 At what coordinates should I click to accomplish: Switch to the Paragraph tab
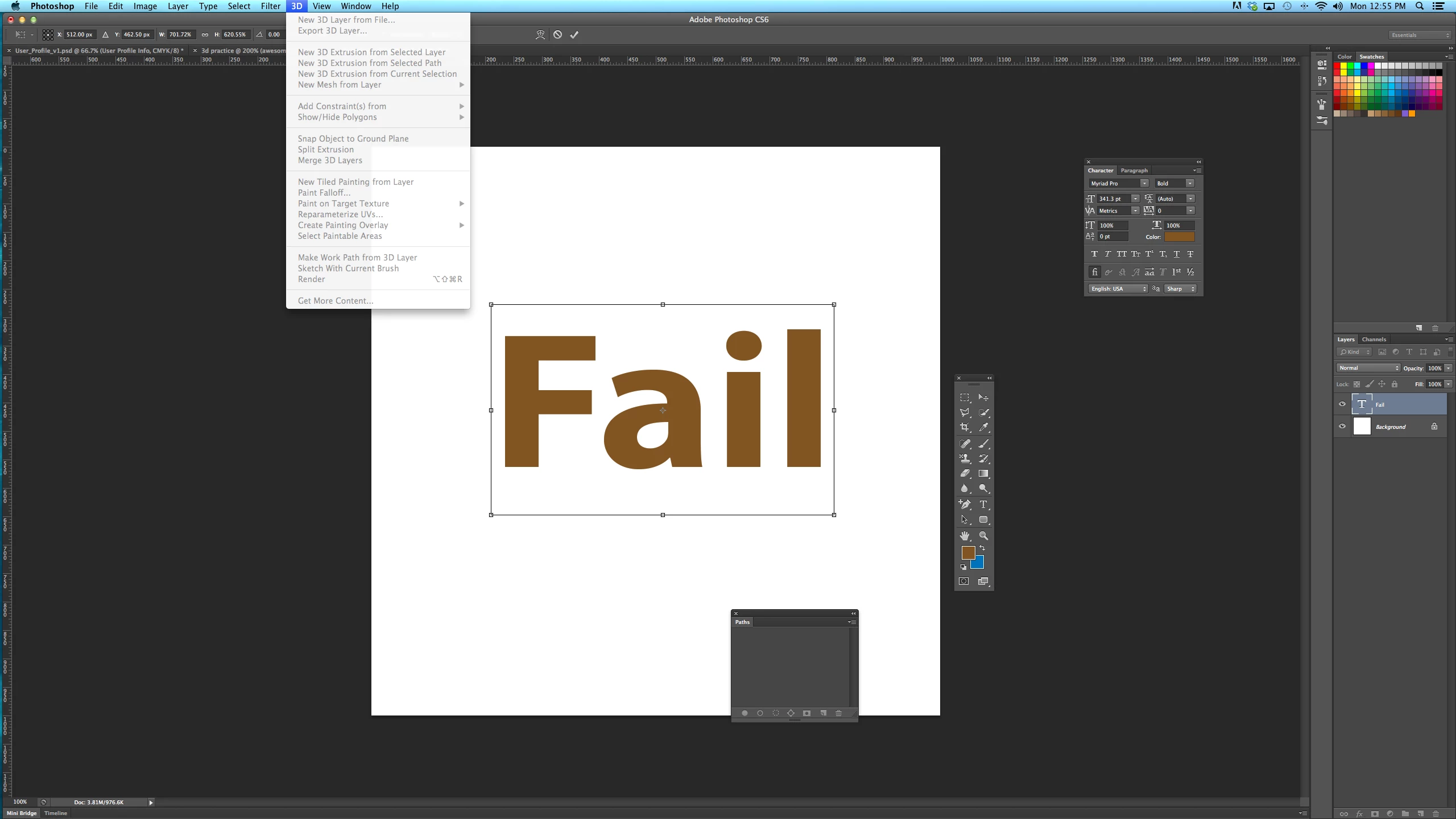click(x=1134, y=171)
